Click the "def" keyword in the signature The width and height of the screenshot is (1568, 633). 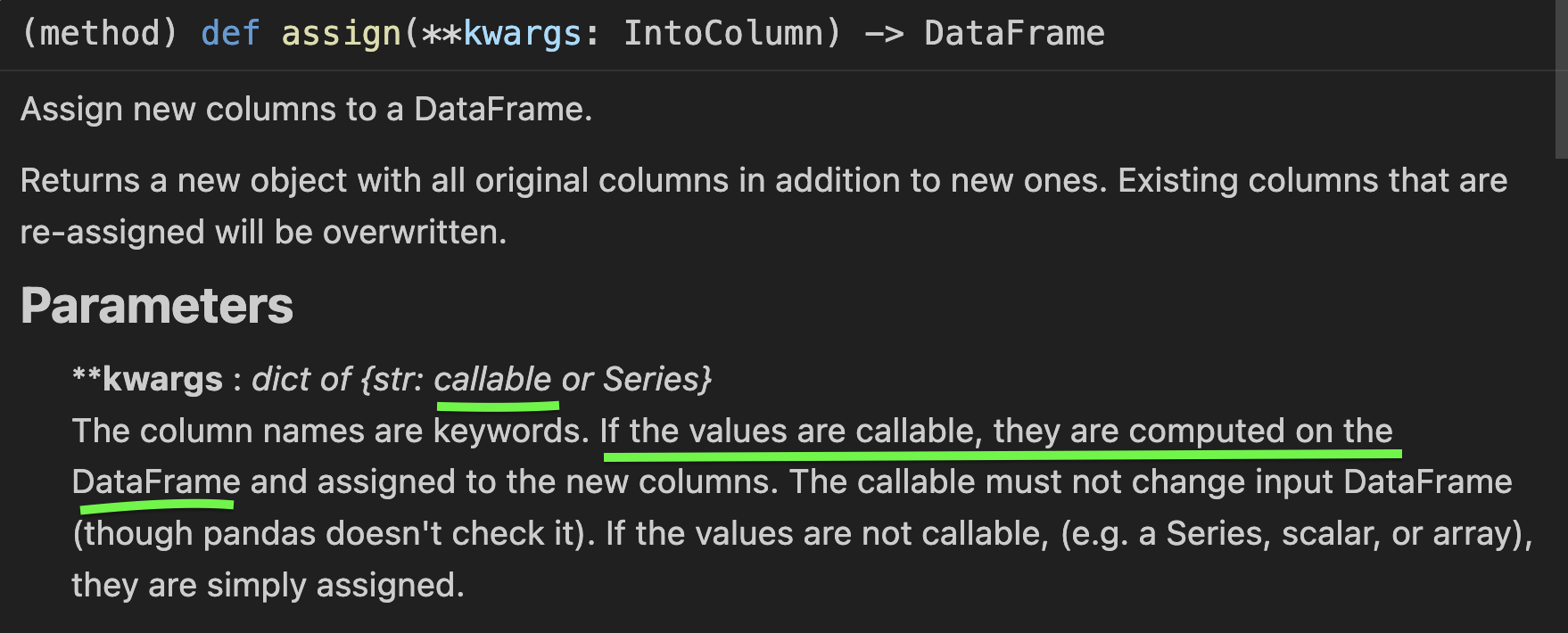click(230, 34)
